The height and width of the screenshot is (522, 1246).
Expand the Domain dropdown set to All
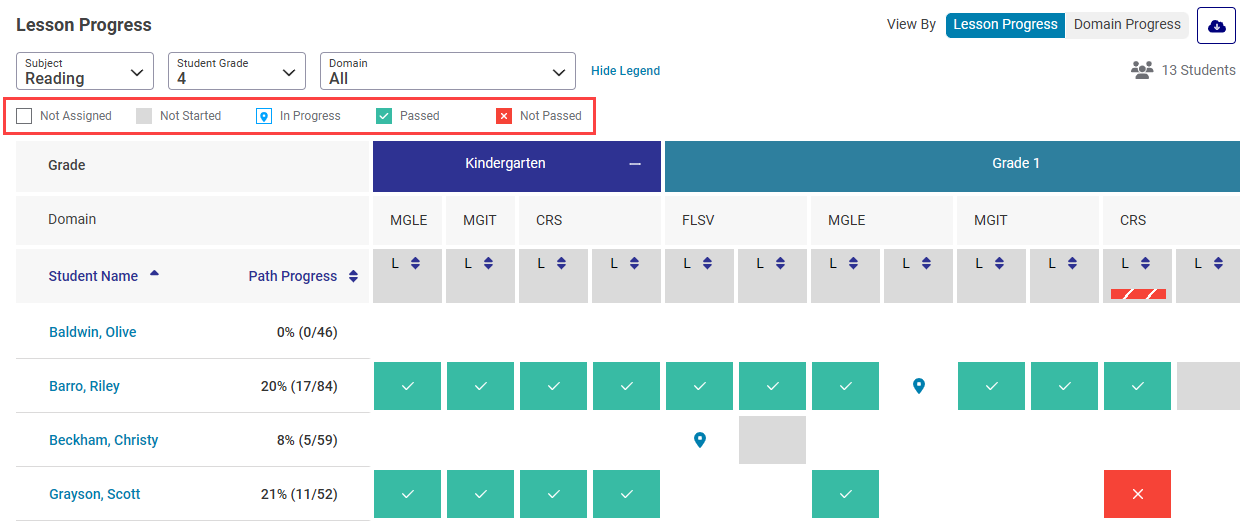point(447,71)
